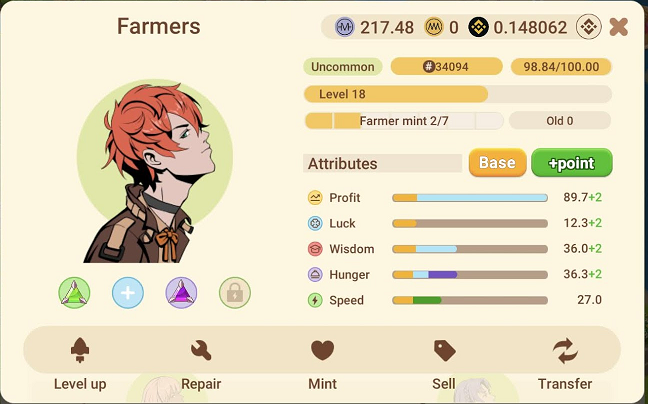This screenshot has width=648, height=404.
Task: Click the Level up rocket icon
Action: click(80, 350)
